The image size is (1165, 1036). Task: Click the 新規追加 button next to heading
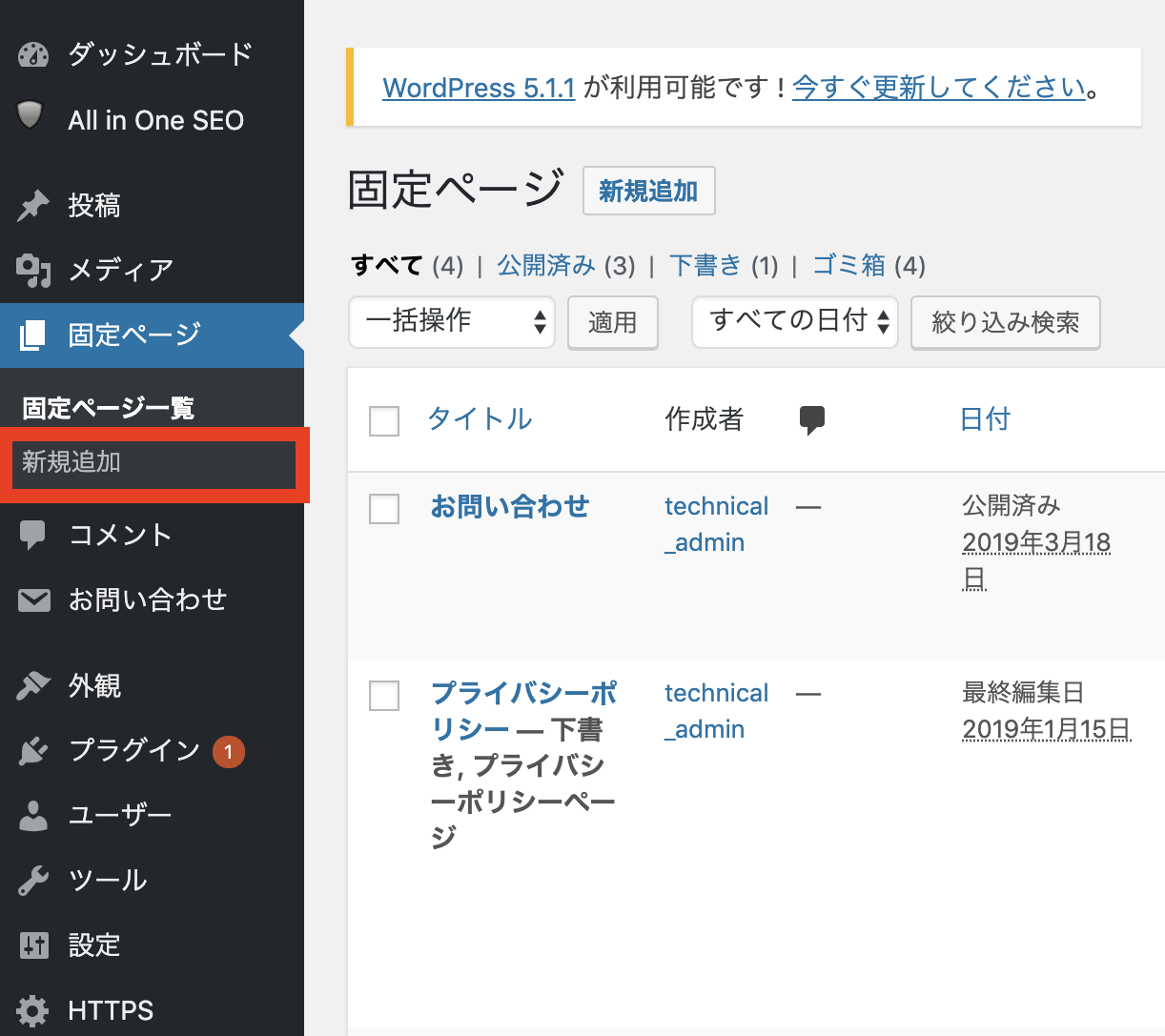pyautogui.click(x=648, y=192)
